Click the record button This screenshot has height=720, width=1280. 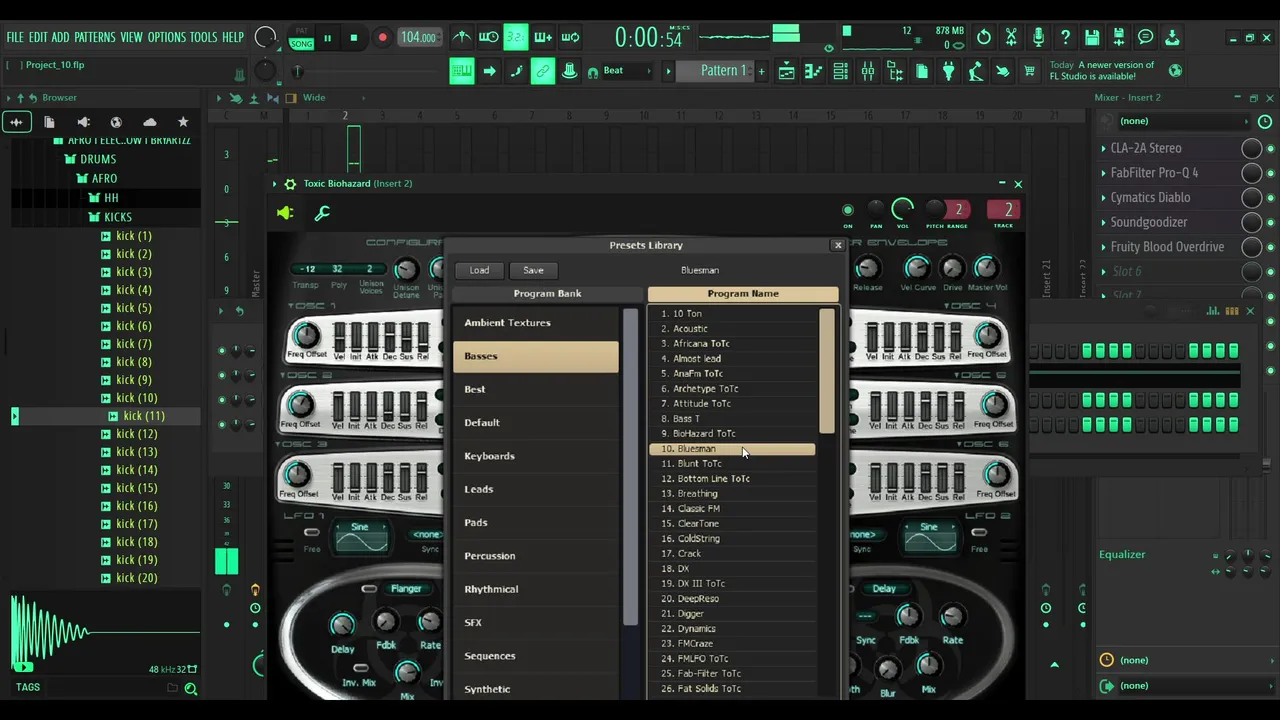click(382, 38)
